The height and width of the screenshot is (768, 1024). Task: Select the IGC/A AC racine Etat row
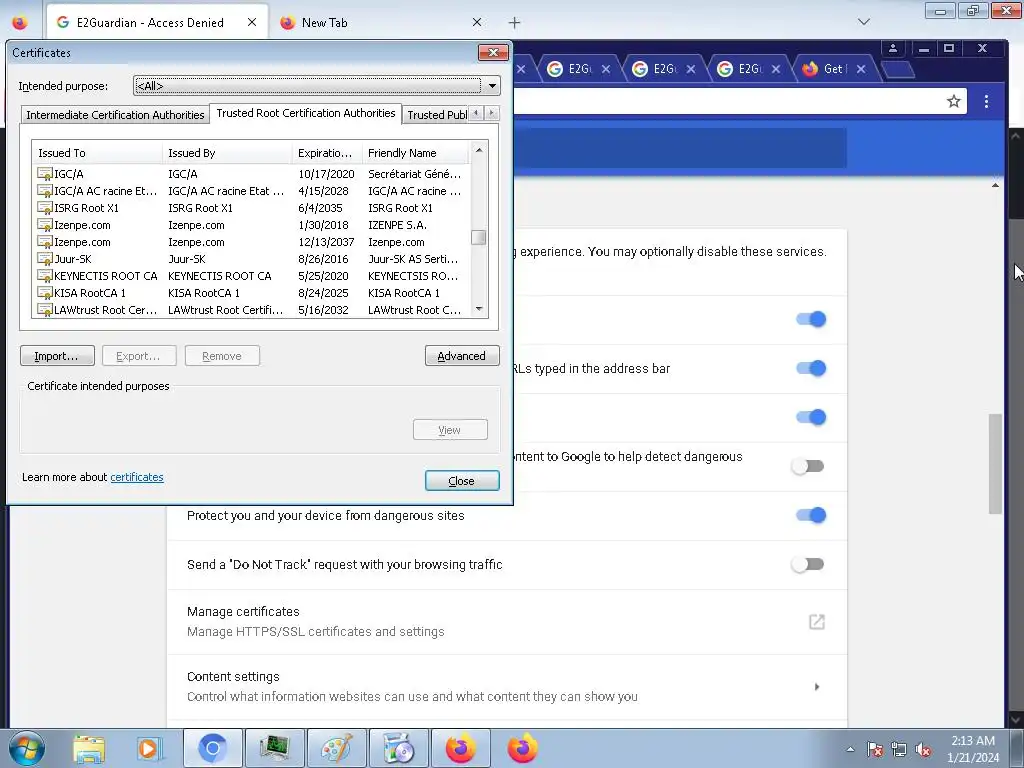(251, 191)
